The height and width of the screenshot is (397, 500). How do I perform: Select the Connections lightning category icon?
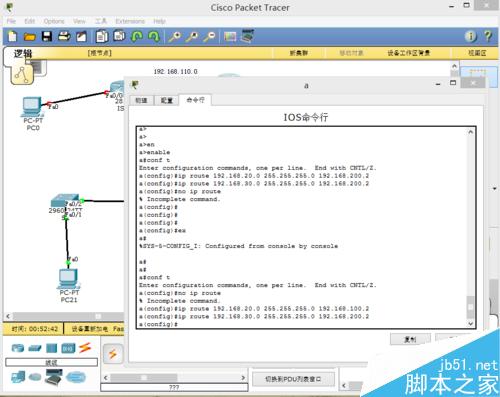(x=85, y=348)
